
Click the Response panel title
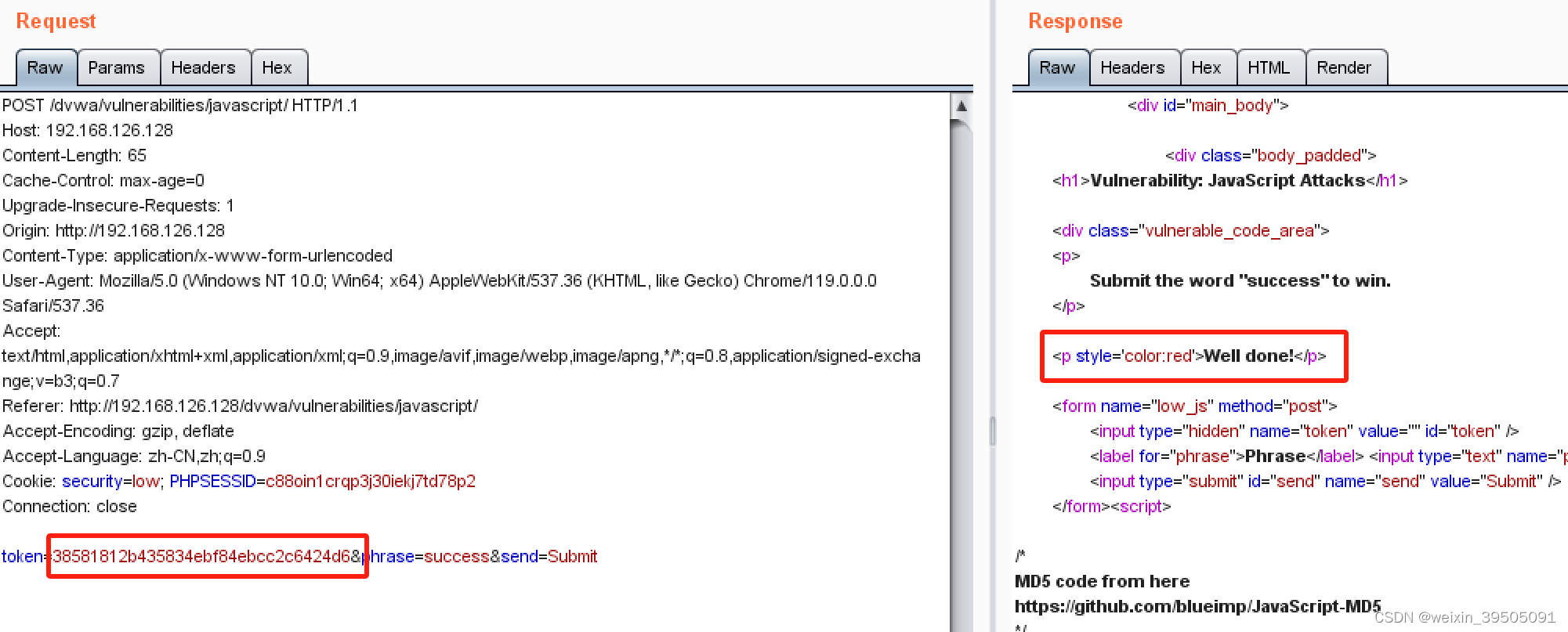tap(1076, 21)
